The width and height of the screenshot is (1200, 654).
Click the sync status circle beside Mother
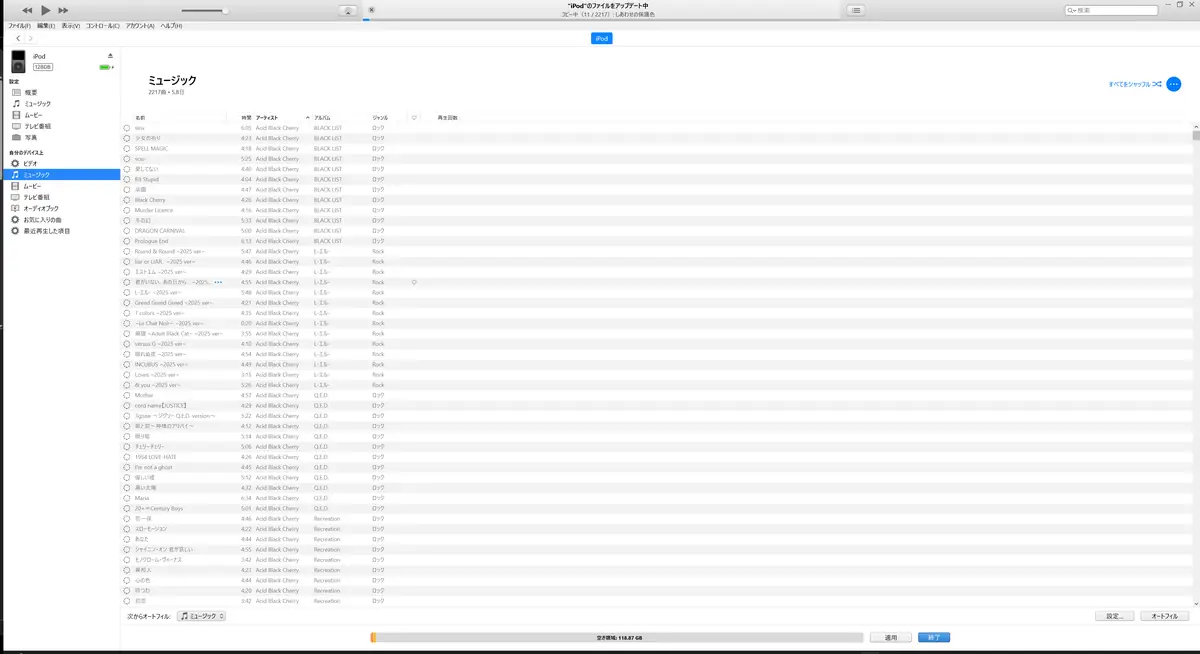click(127, 395)
